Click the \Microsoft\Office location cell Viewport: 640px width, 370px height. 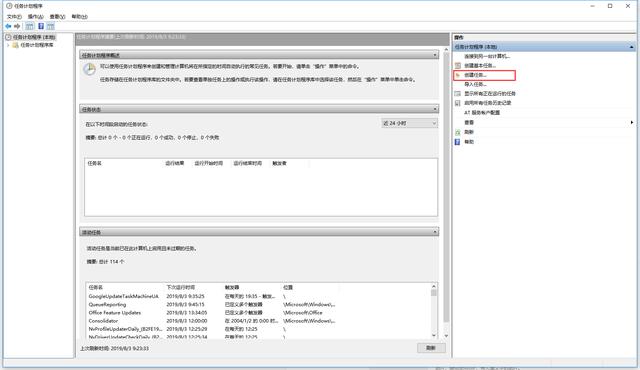[302, 312]
